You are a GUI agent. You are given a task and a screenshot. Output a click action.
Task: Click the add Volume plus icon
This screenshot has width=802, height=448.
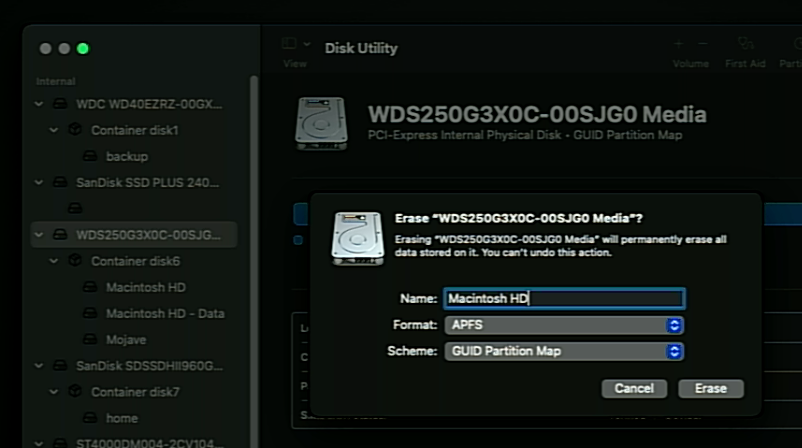(679, 44)
